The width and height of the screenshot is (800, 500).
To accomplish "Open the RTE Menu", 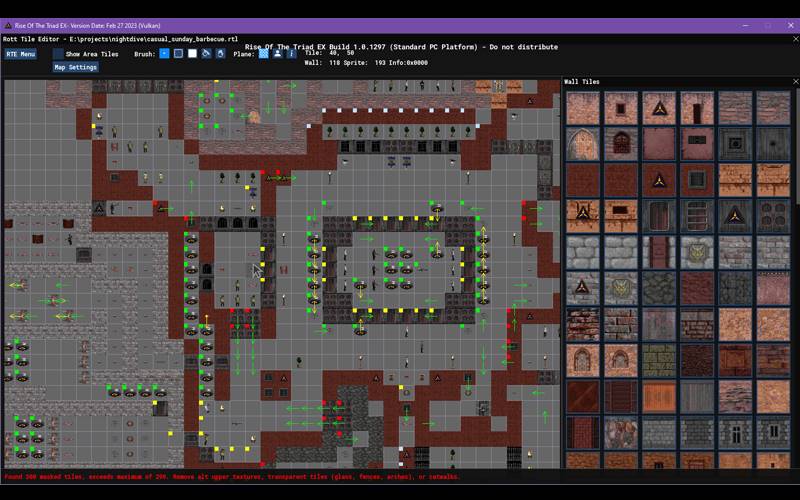I will click(x=20, y=54).
